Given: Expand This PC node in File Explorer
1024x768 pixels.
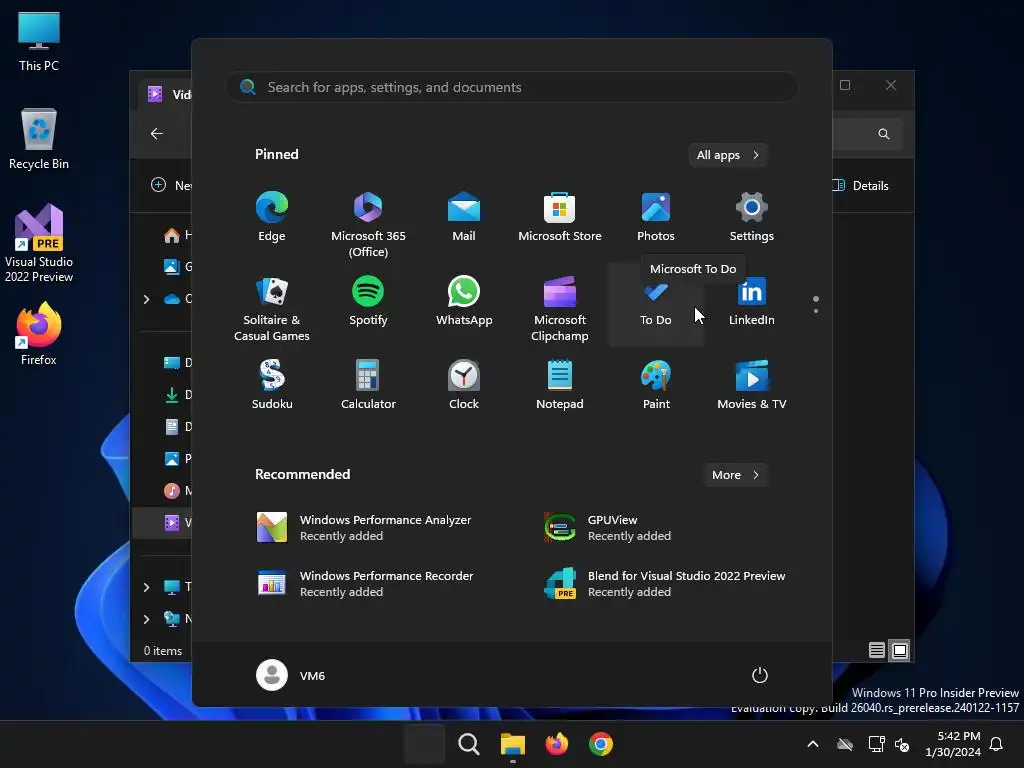Looking at the screenshot, I should 146,587.
